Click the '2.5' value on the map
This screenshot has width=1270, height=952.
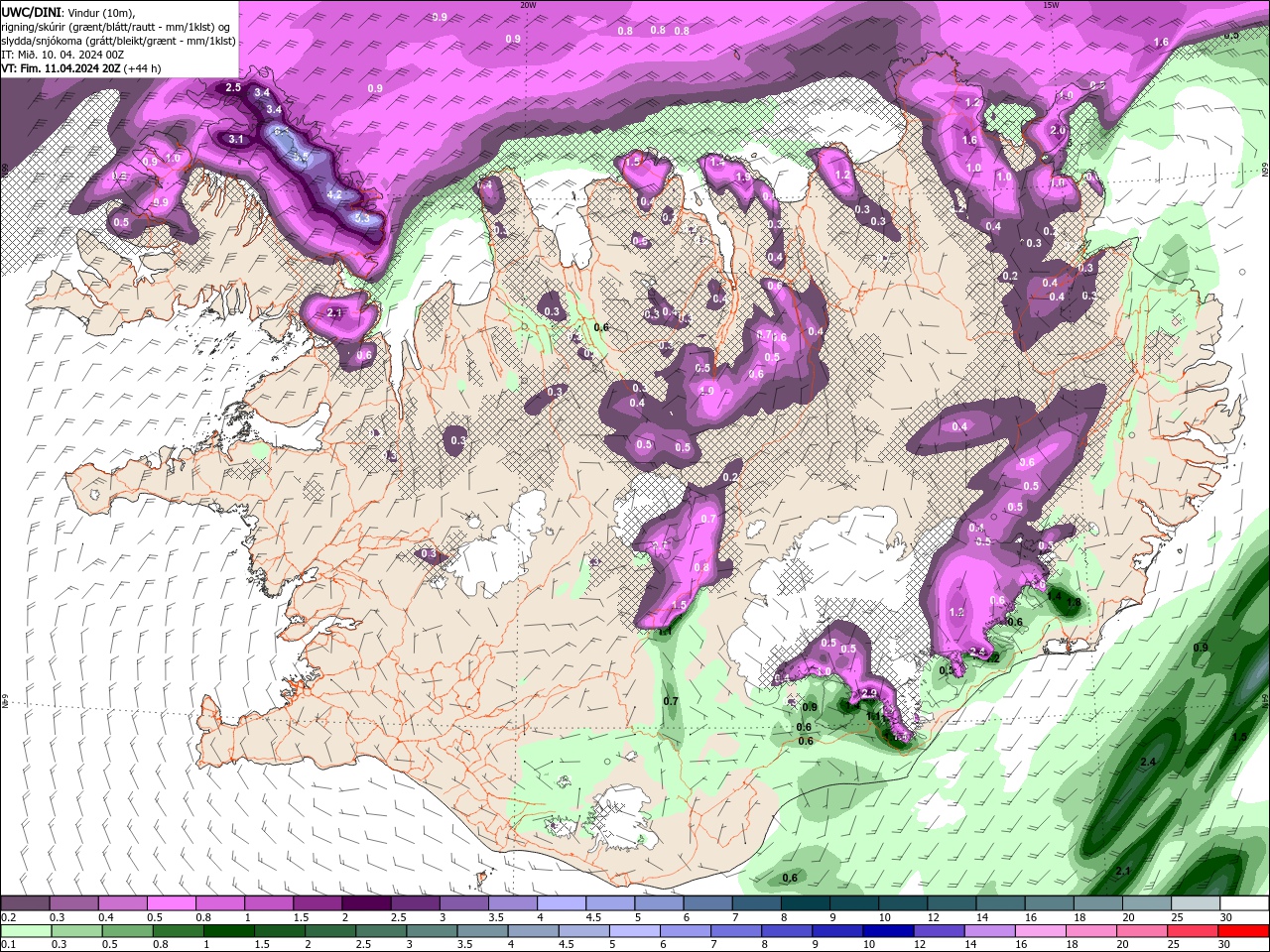pos(234,88)
